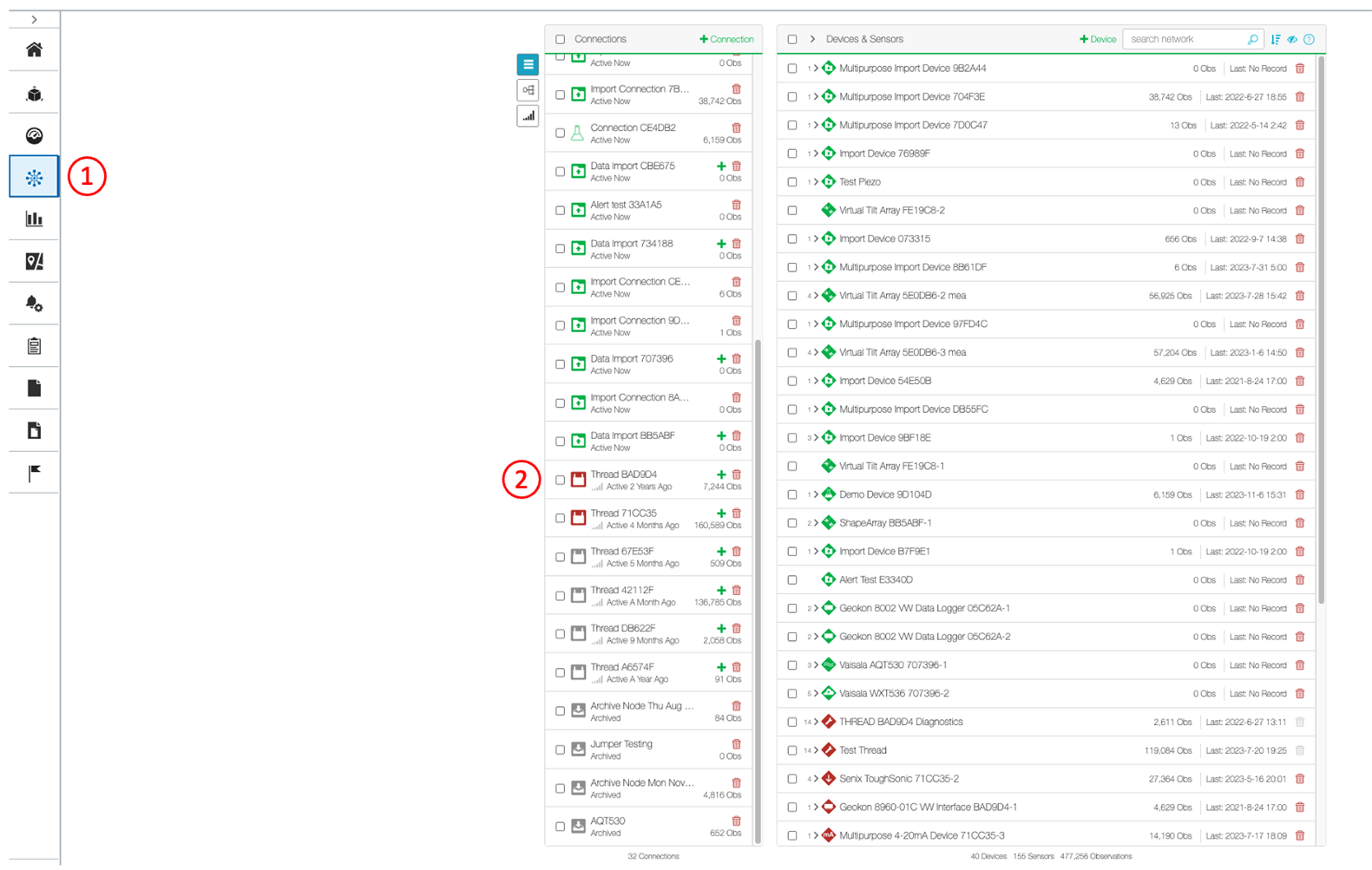1372x870 pixels.
Task: Open alert settings bell icon
Action: point(34,304)
